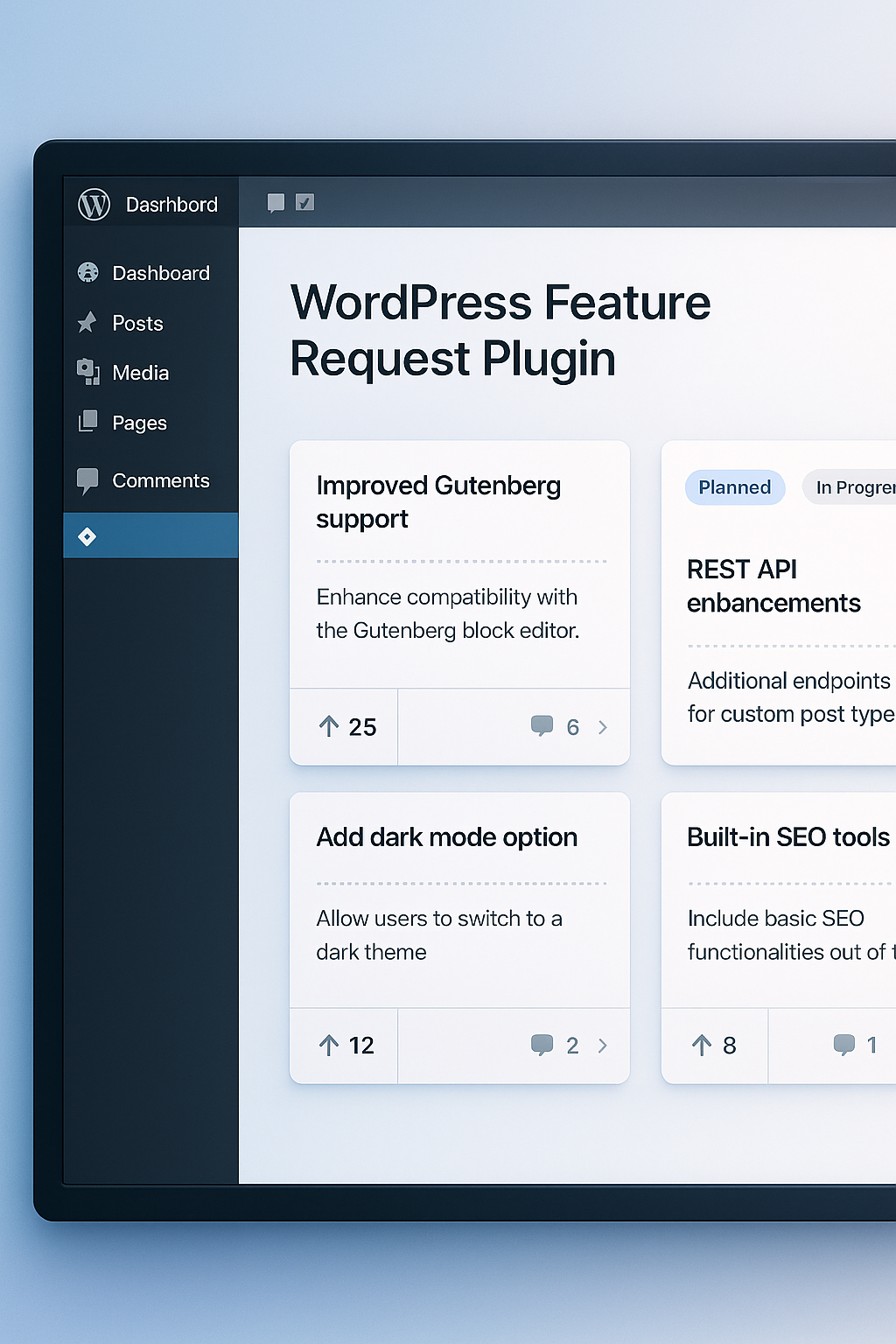
Task: Click the 8 vote count
Action: [730, 1046]
